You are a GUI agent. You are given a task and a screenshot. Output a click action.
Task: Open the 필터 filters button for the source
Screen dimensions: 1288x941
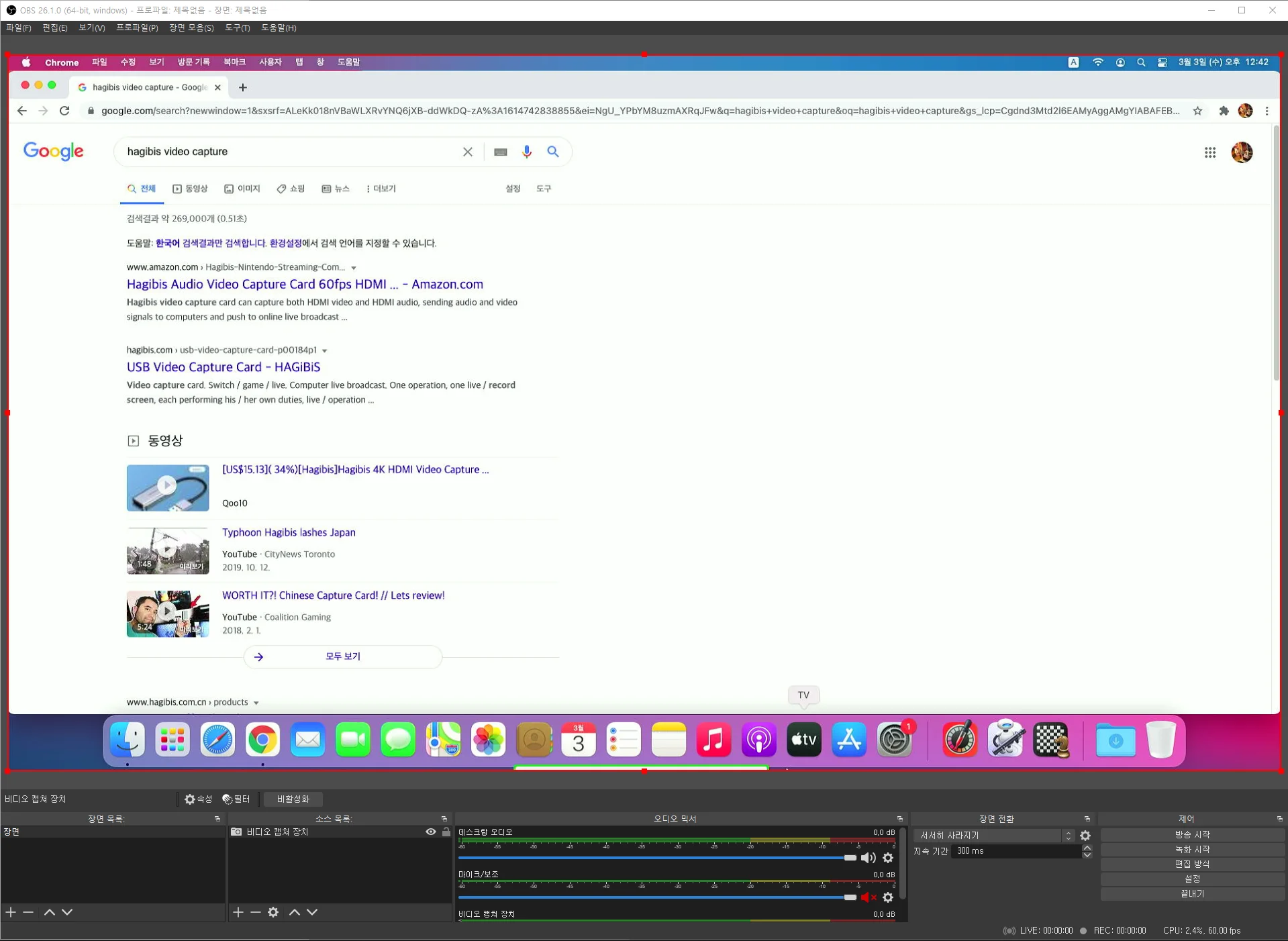tap(236, 799)
